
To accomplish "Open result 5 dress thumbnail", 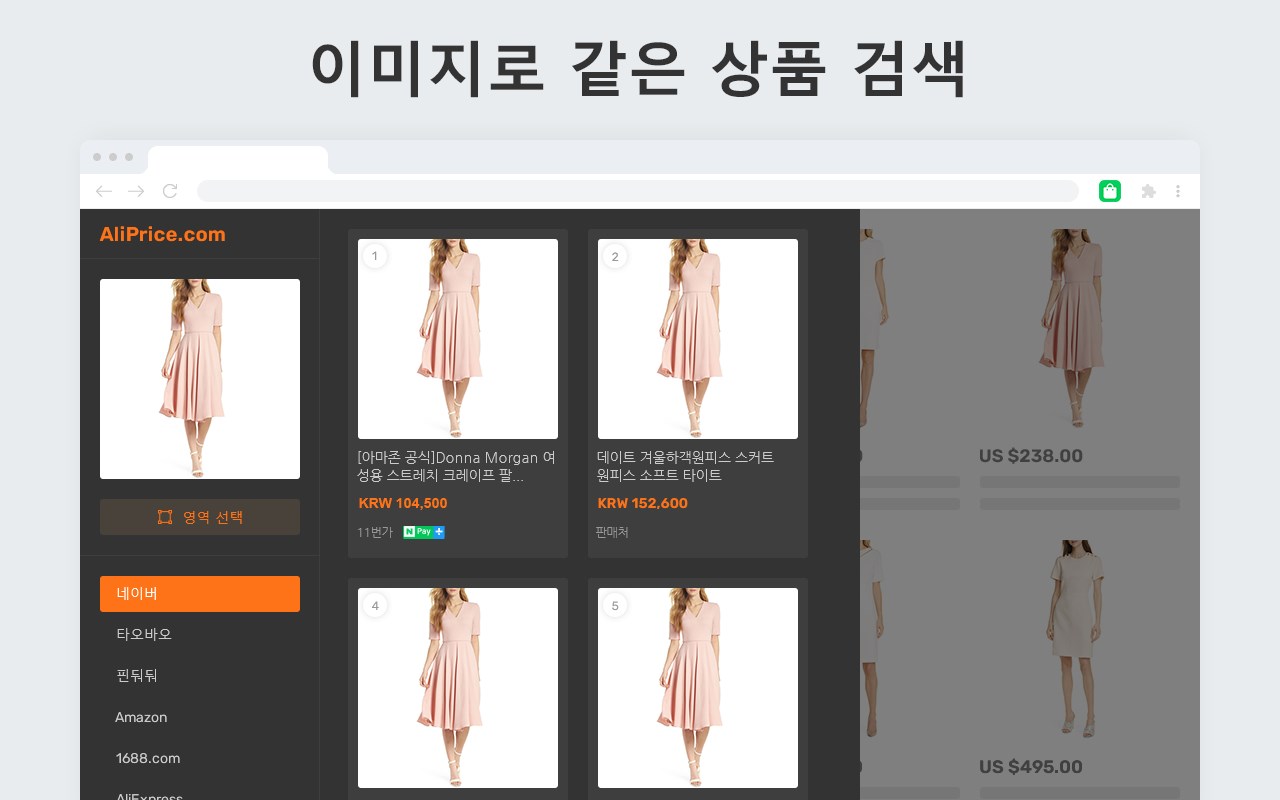I will (698, 688).
